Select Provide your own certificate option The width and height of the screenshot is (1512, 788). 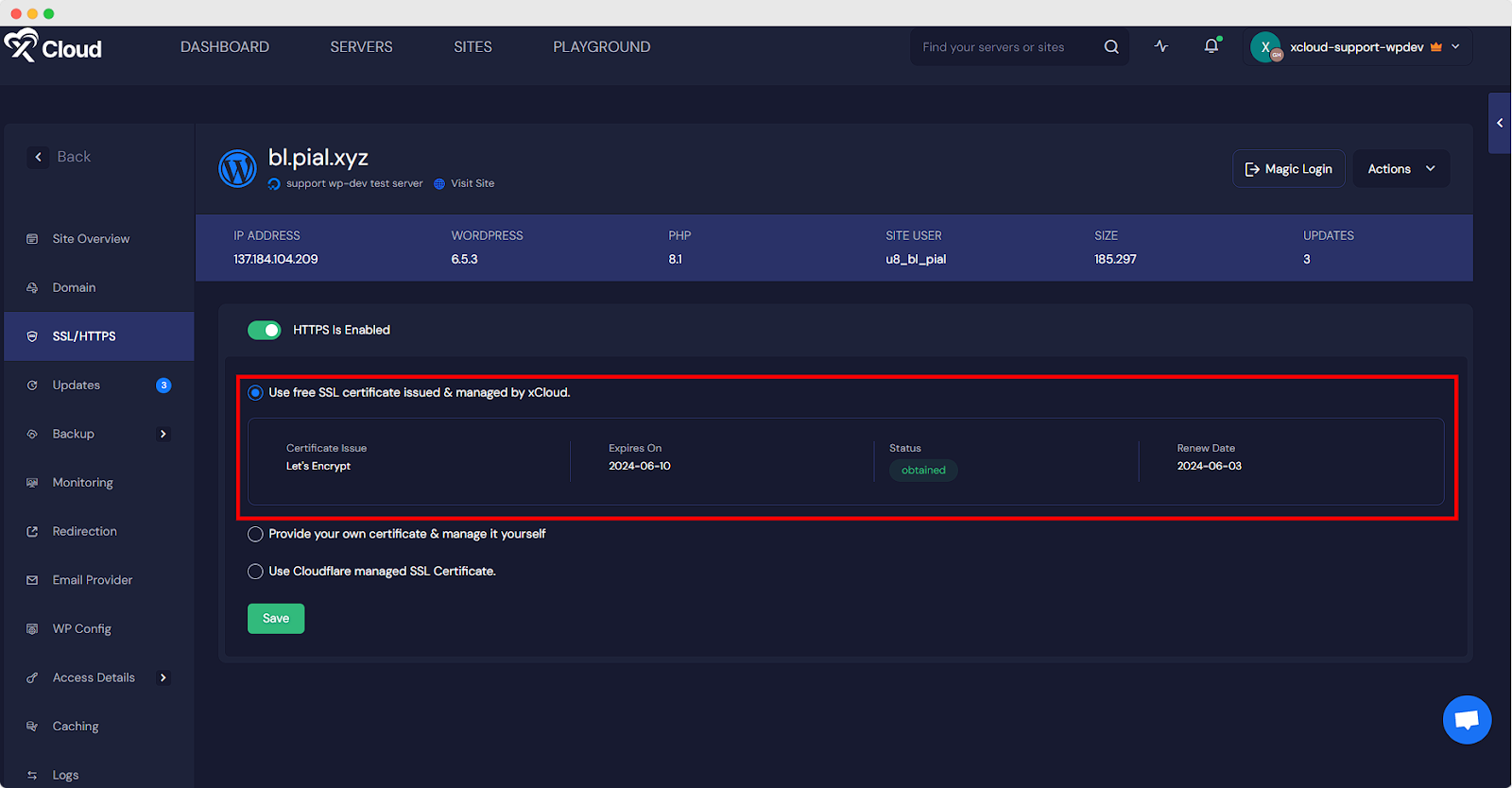tap(255, 535)
